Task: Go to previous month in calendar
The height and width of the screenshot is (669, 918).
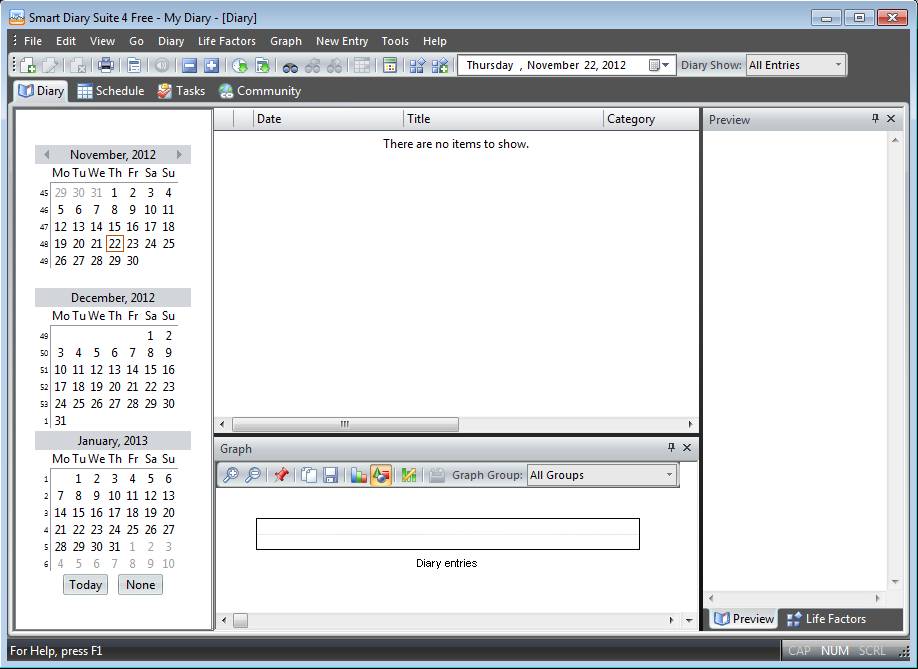Action: click(x=46, y=155)
